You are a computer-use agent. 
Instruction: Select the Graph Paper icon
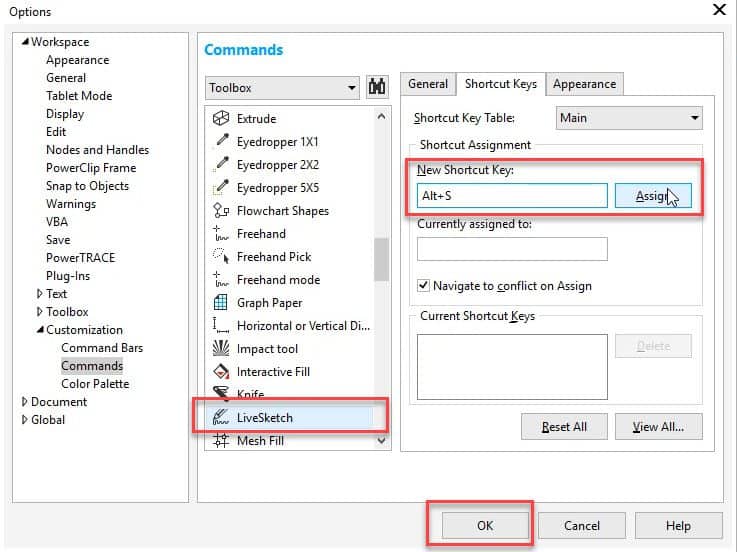221,303
